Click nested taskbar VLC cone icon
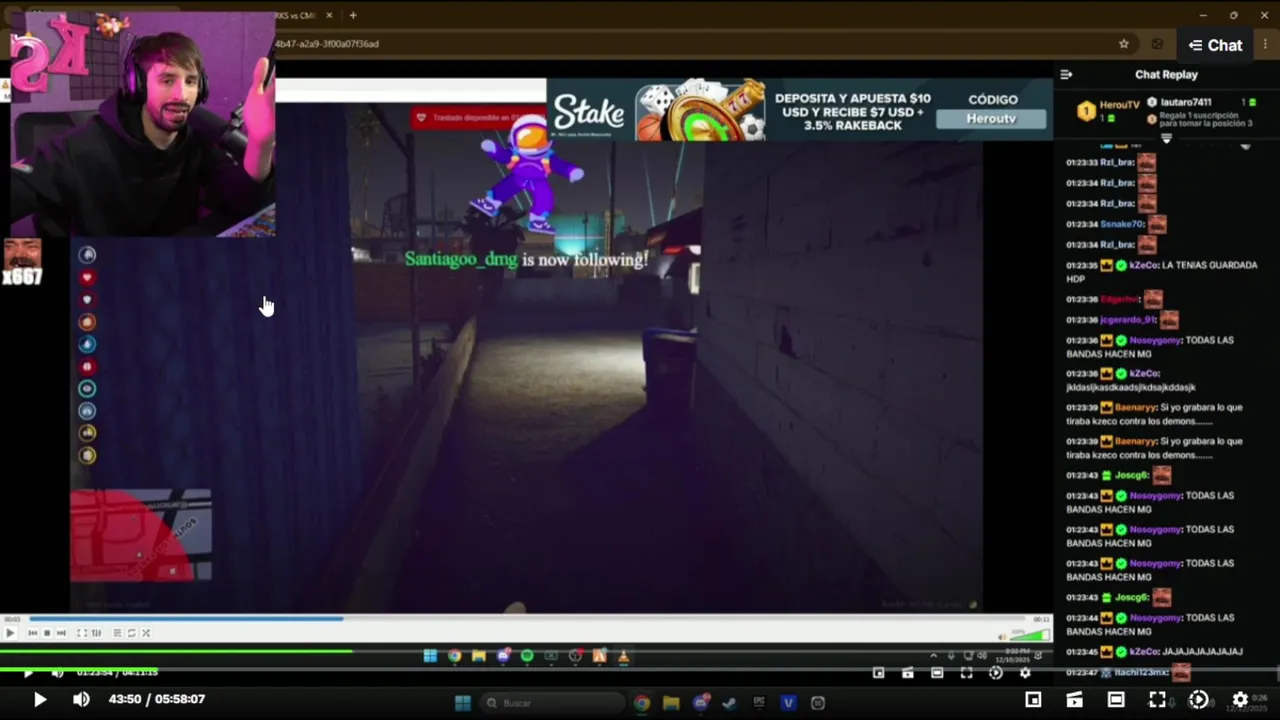This screenshot has height=720, width=1280. [x=623, y=656]
